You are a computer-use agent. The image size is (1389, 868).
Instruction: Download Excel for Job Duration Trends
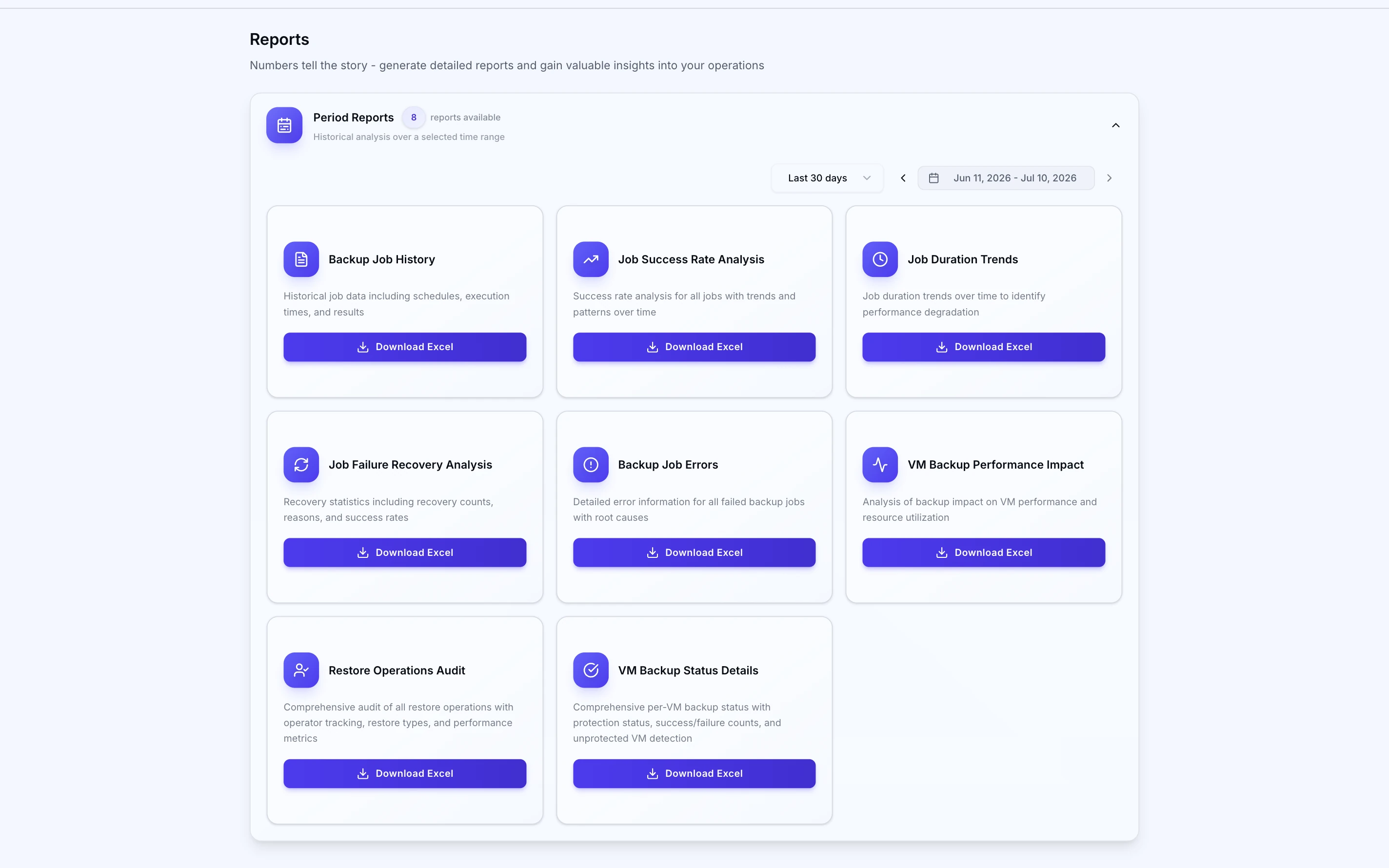[x=983, y=347]
